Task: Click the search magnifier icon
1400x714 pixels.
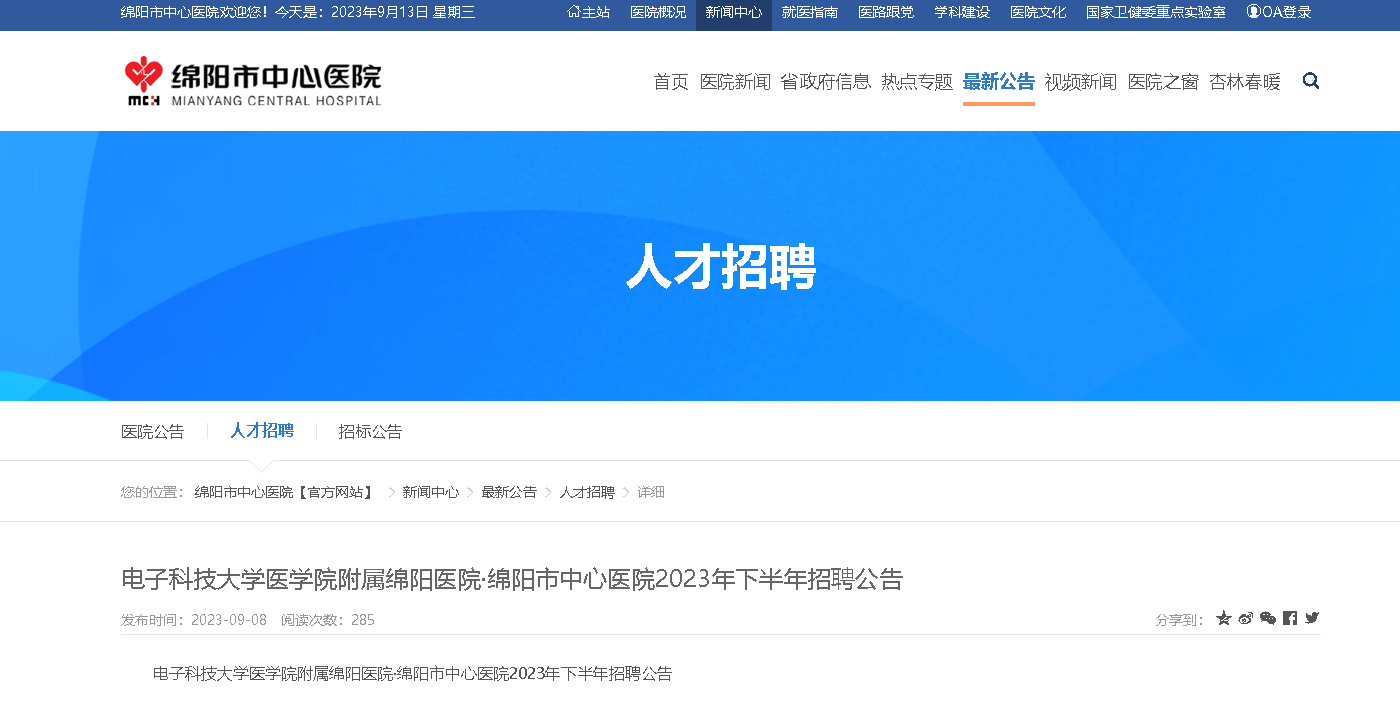Action: pos(1311,81)
